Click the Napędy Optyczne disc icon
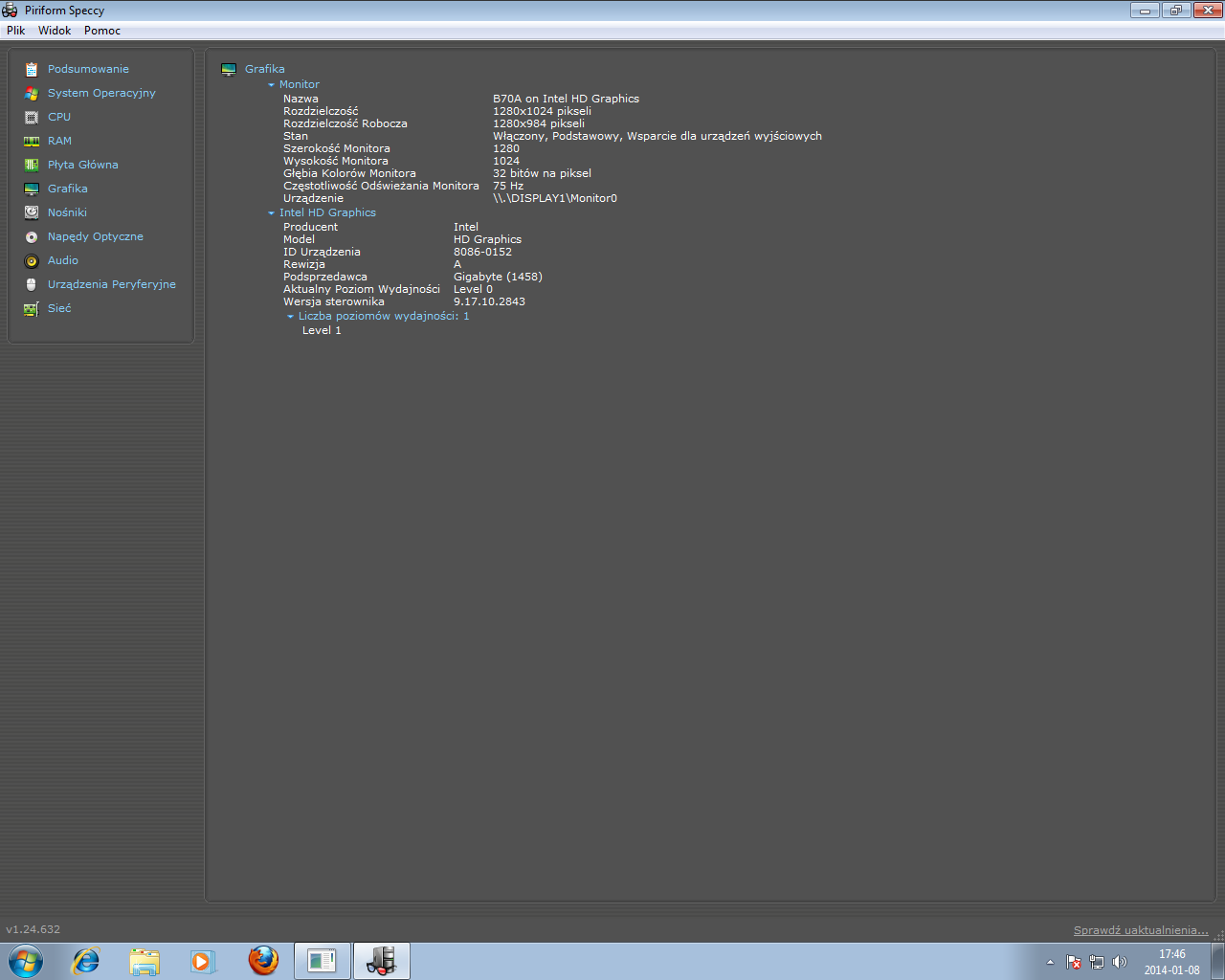Image resolution: width=1225 pixels, height=980 pixels. pos(32,236)
